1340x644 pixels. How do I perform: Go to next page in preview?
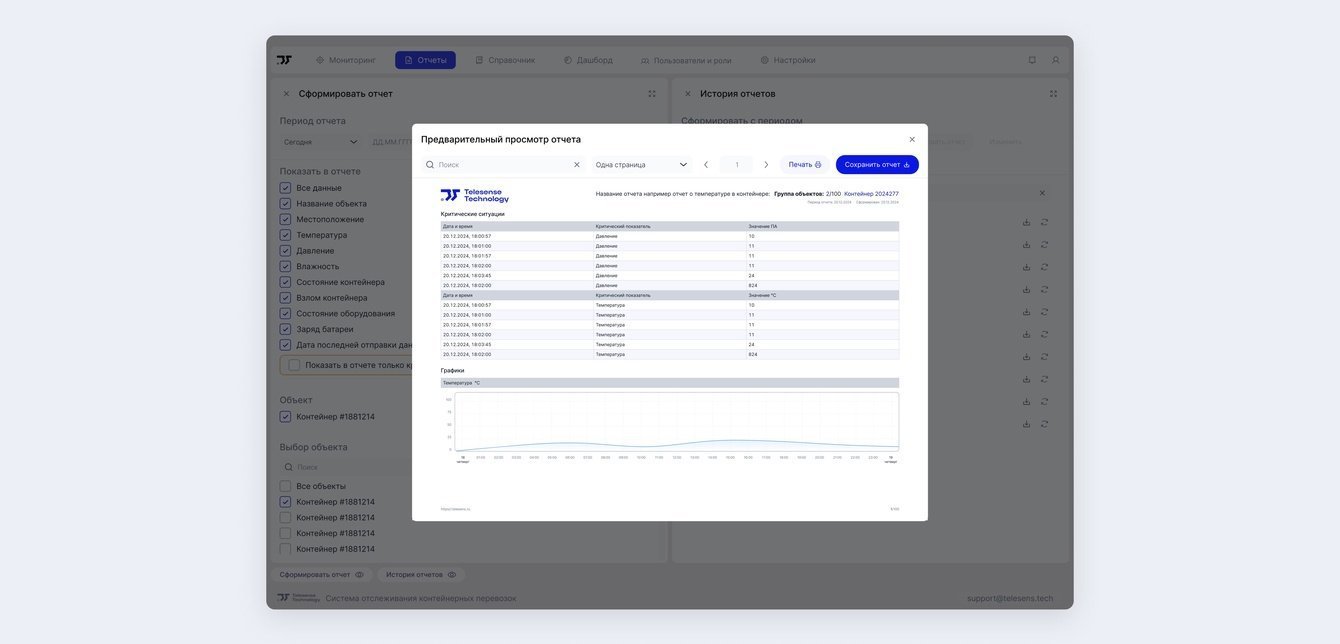point(767,164)
